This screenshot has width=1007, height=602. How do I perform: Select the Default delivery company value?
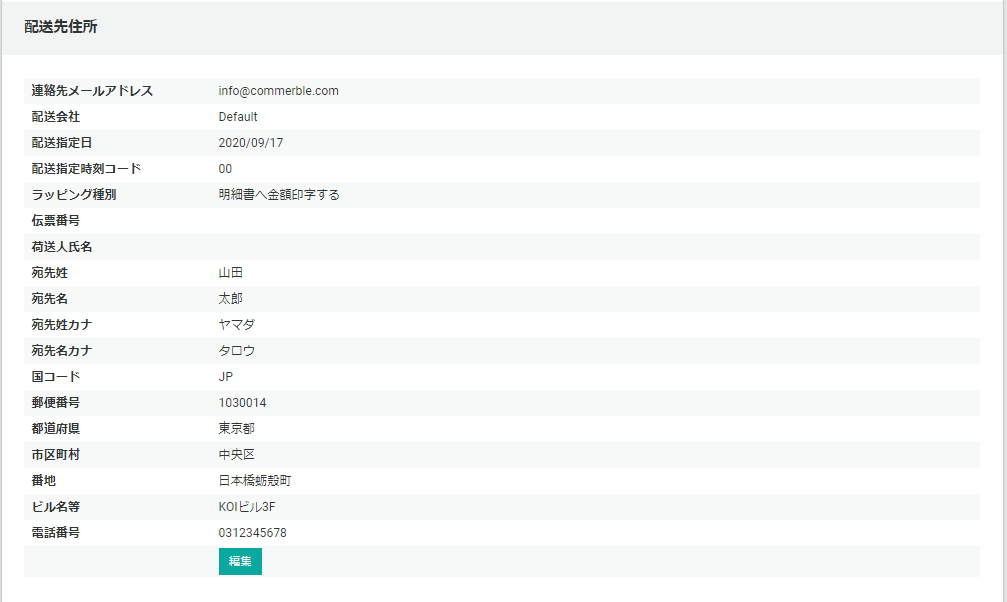238,117
